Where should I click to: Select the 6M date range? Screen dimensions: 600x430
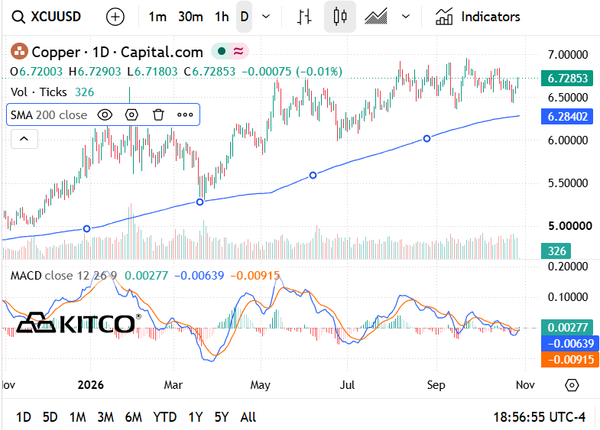(133, 417)
